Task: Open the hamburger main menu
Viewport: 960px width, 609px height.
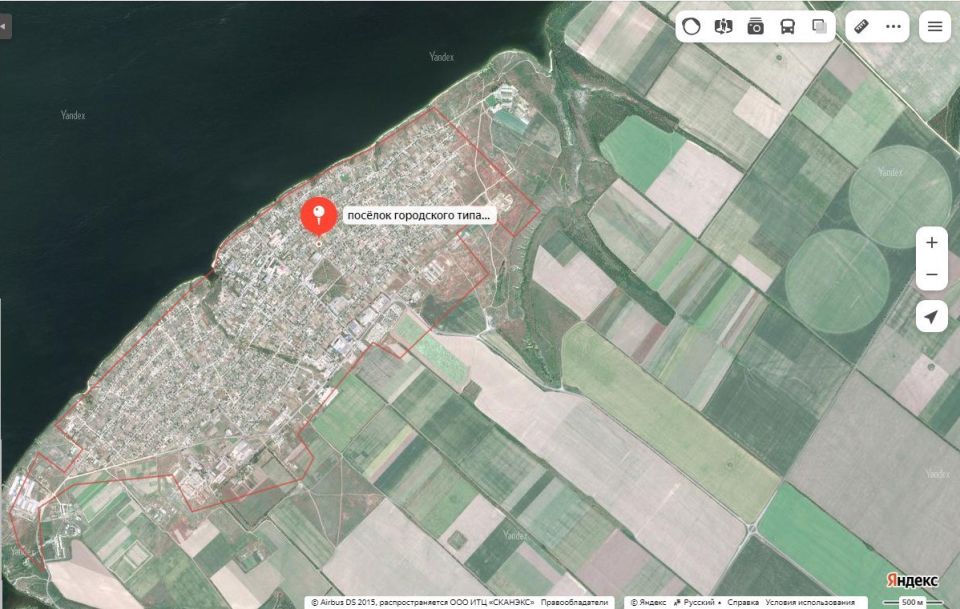Action: 935,26
